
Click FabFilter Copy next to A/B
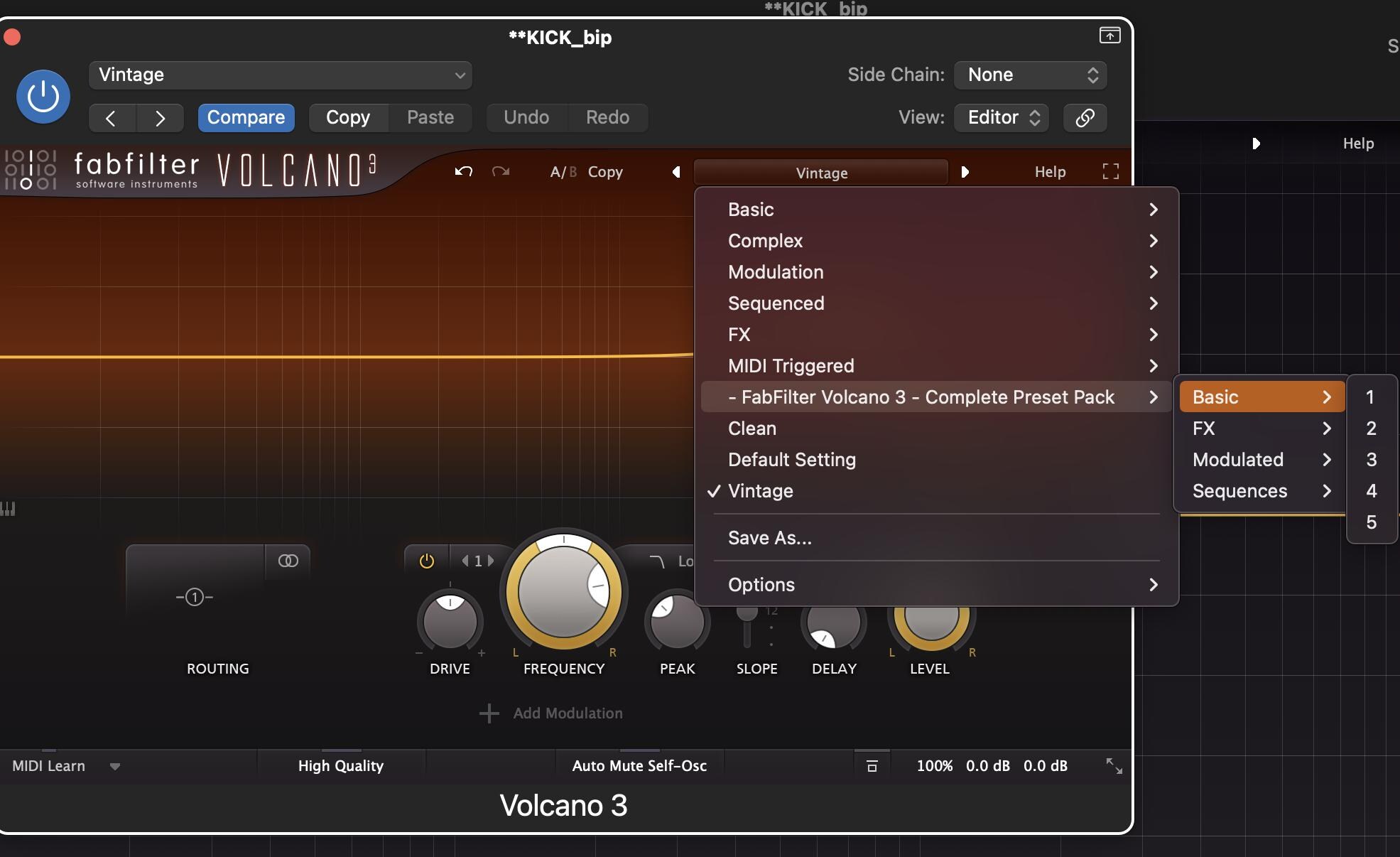(x=605, y=172)
